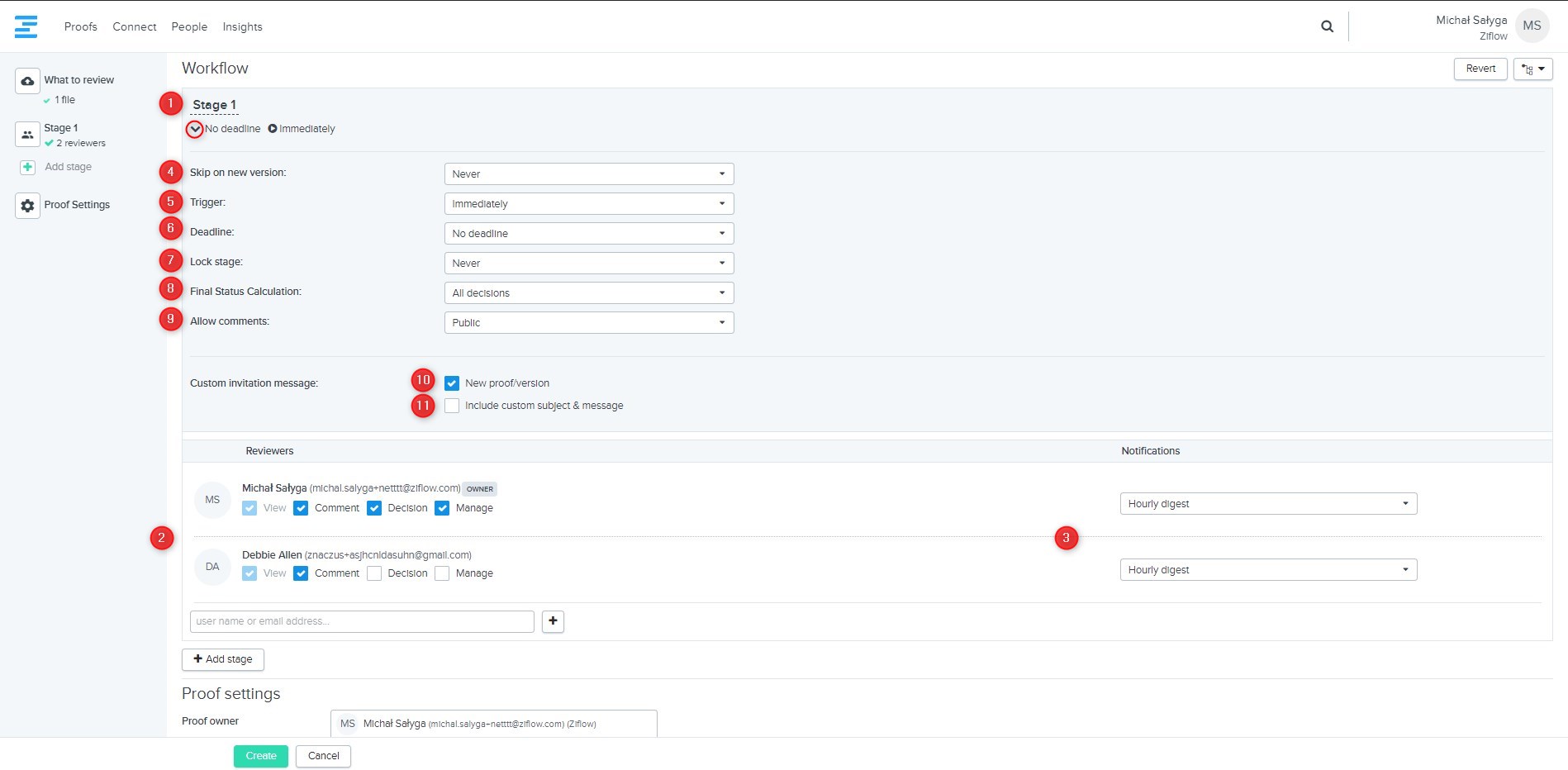Go to the People menu
The image size is (1568, 770).
(189, 26)
